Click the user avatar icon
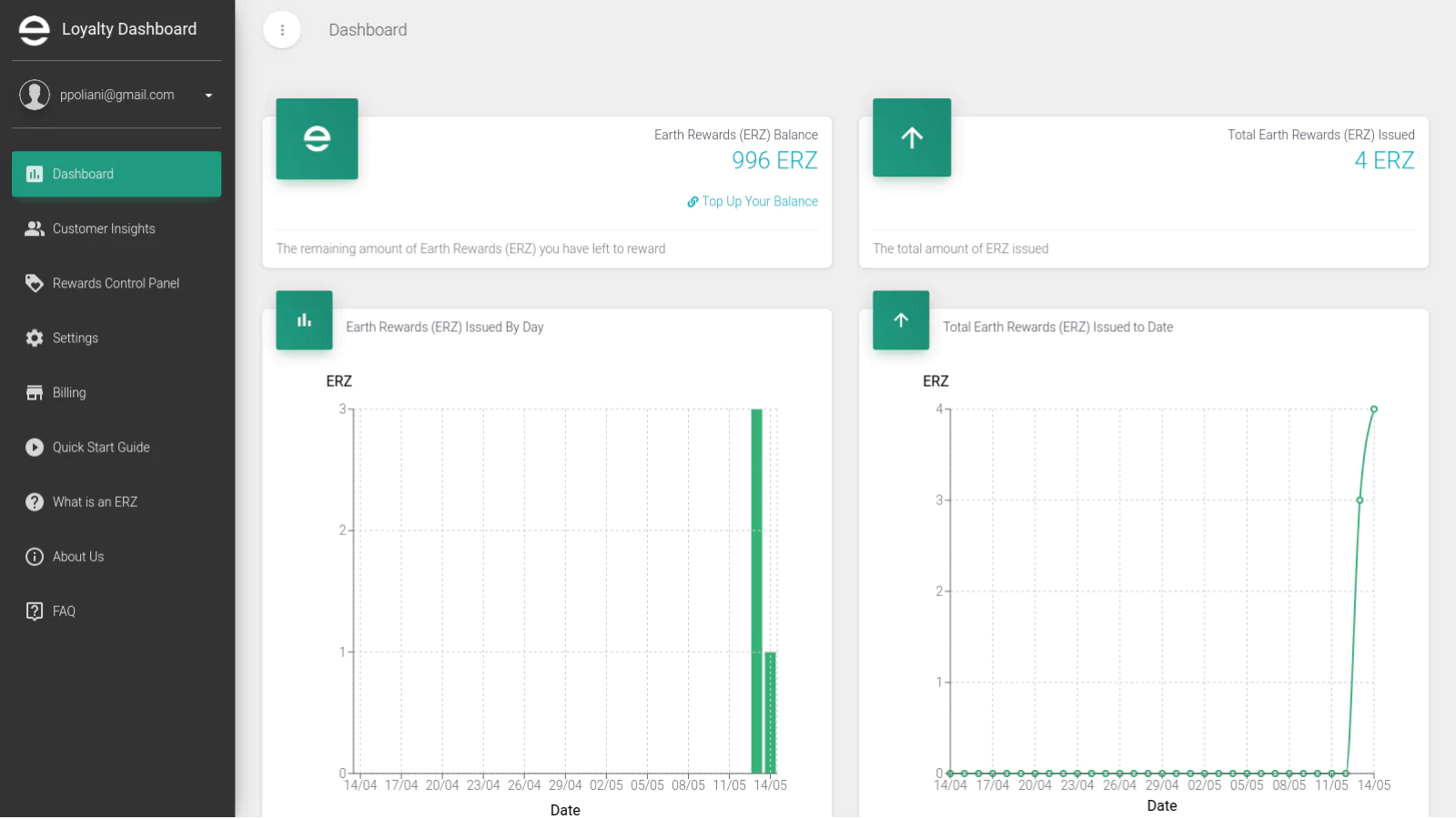 point(35,95)
